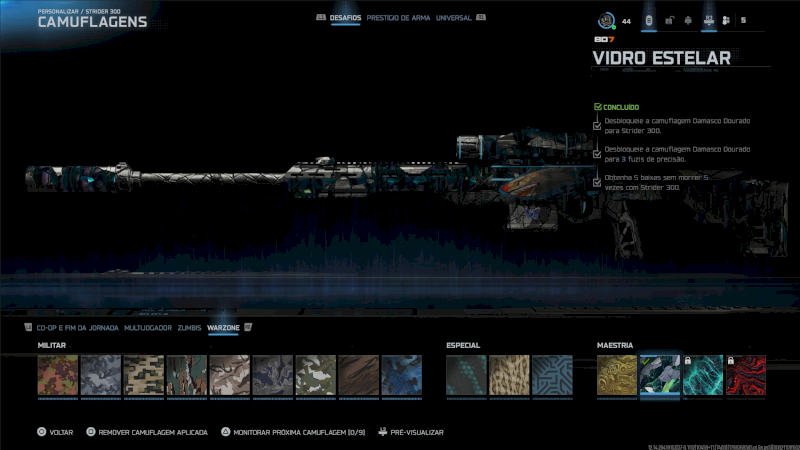Select the teal hexagon Especial camo
Viewport: 800px width, 450px height.
tap(466, 375)
